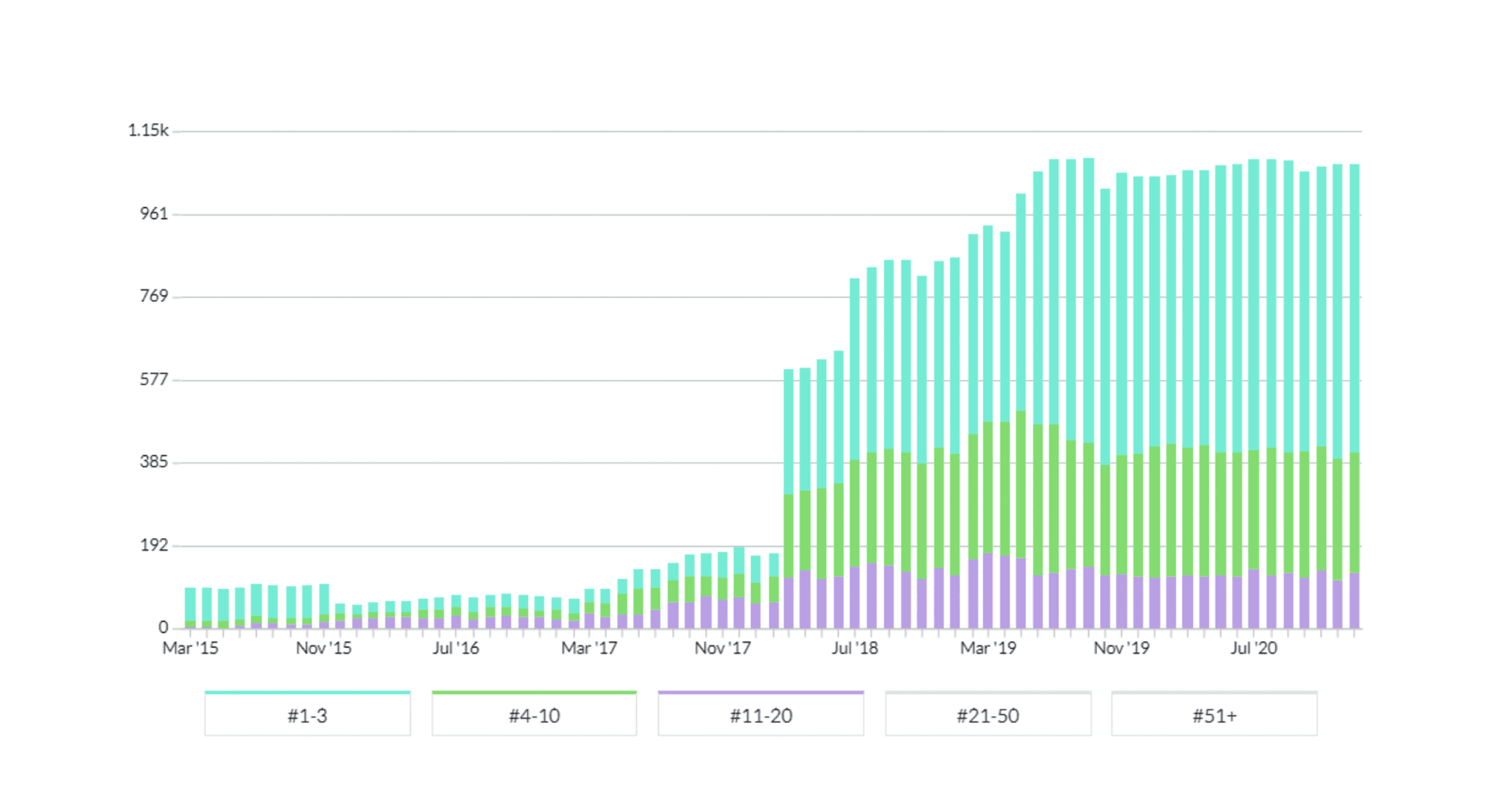Click the Nov '15 x-axis label

[x=323, y=648]
